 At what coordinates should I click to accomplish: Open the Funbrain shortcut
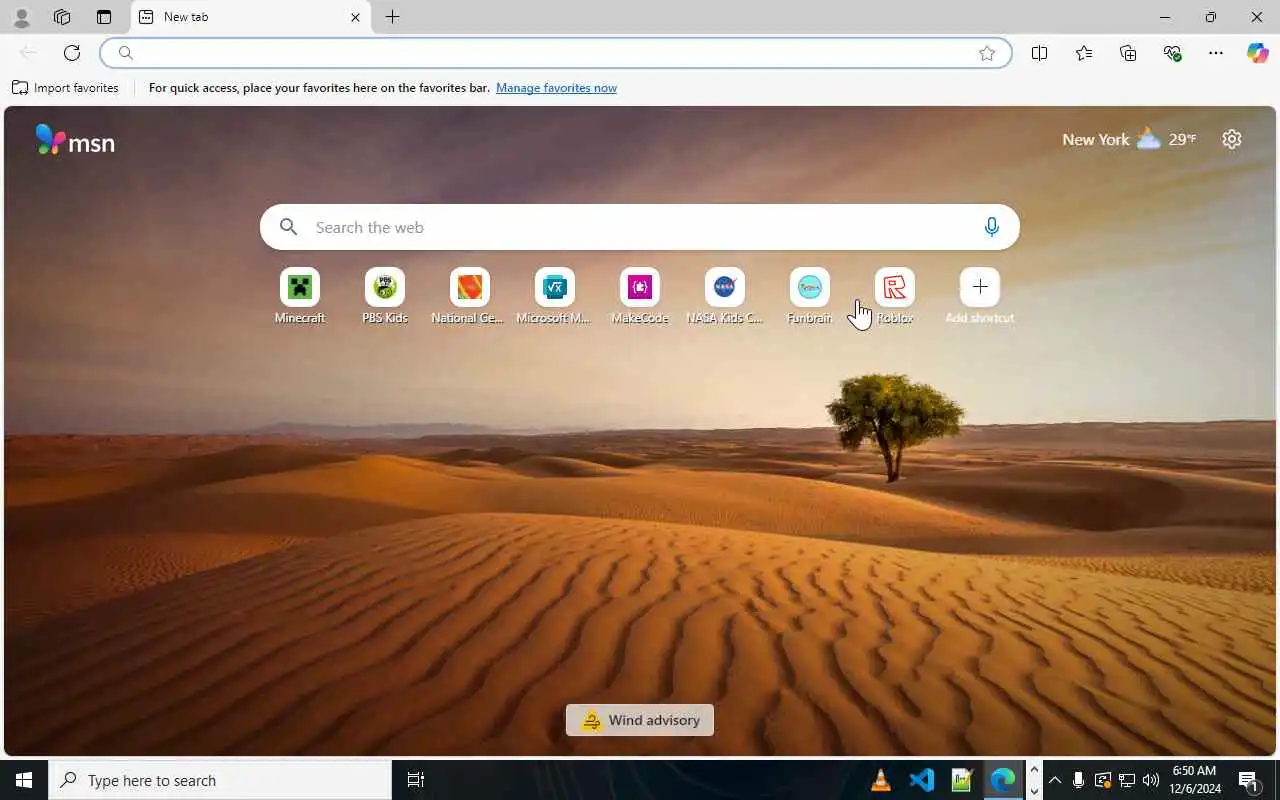[x=810, y=297]
